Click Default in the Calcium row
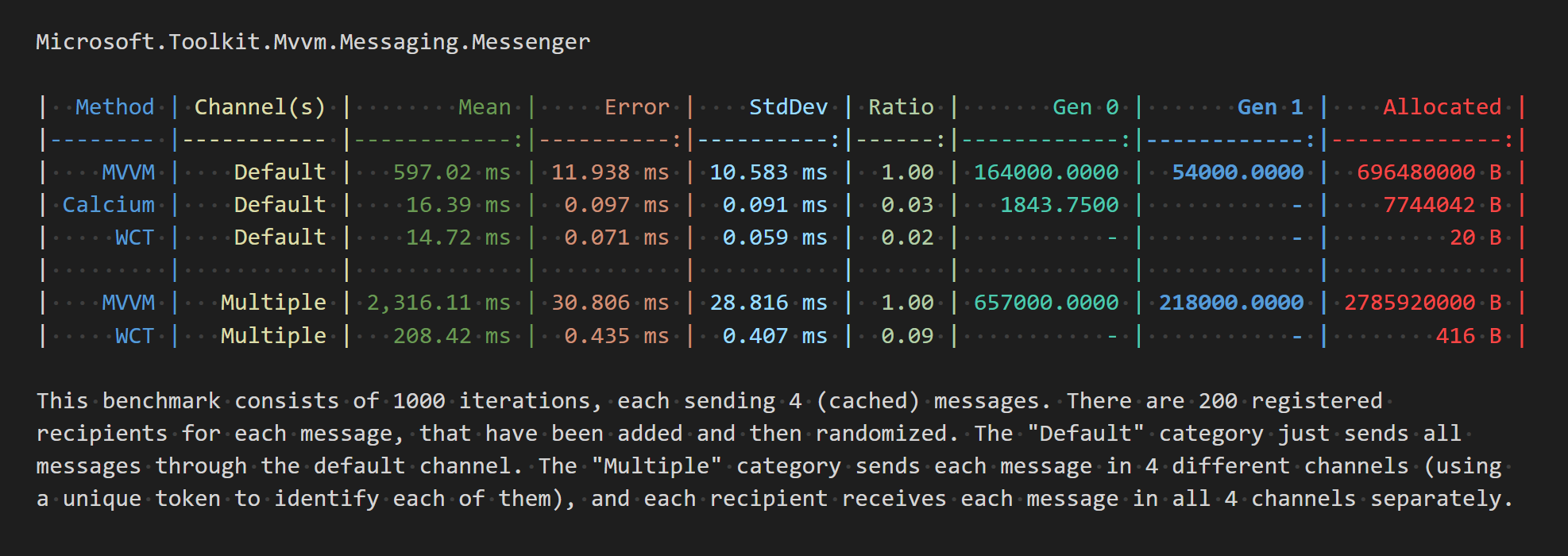This screenshot has height=556, width=1568. (x=280, y=205)
